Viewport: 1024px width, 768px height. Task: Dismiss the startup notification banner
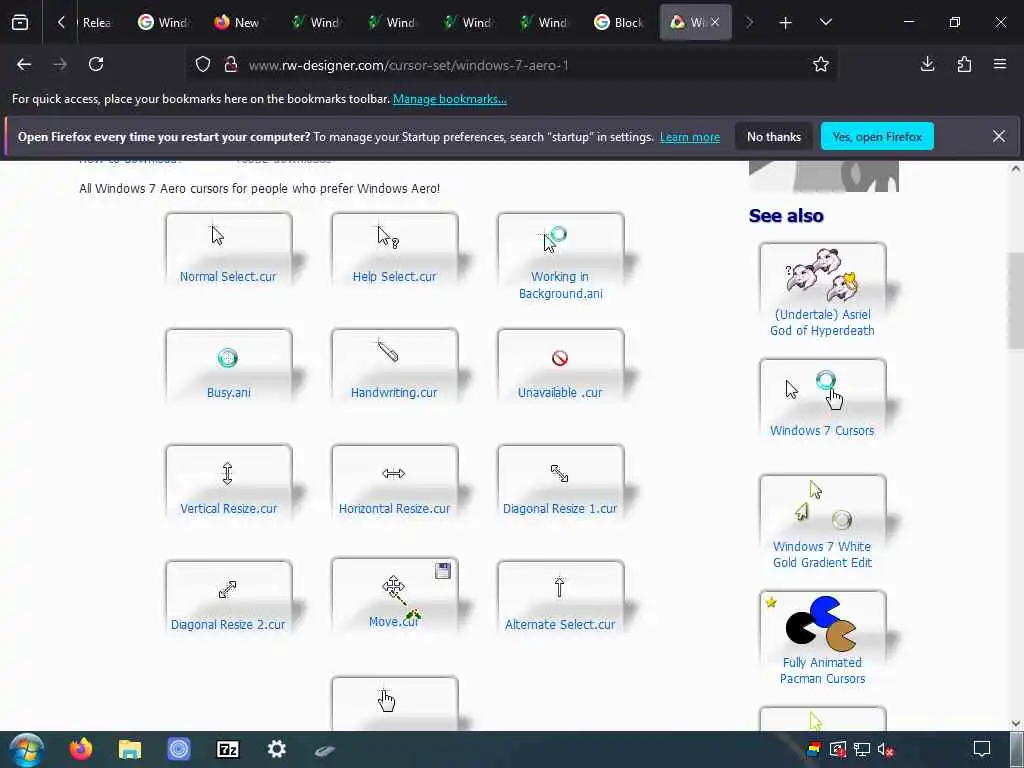click(999, 136)
